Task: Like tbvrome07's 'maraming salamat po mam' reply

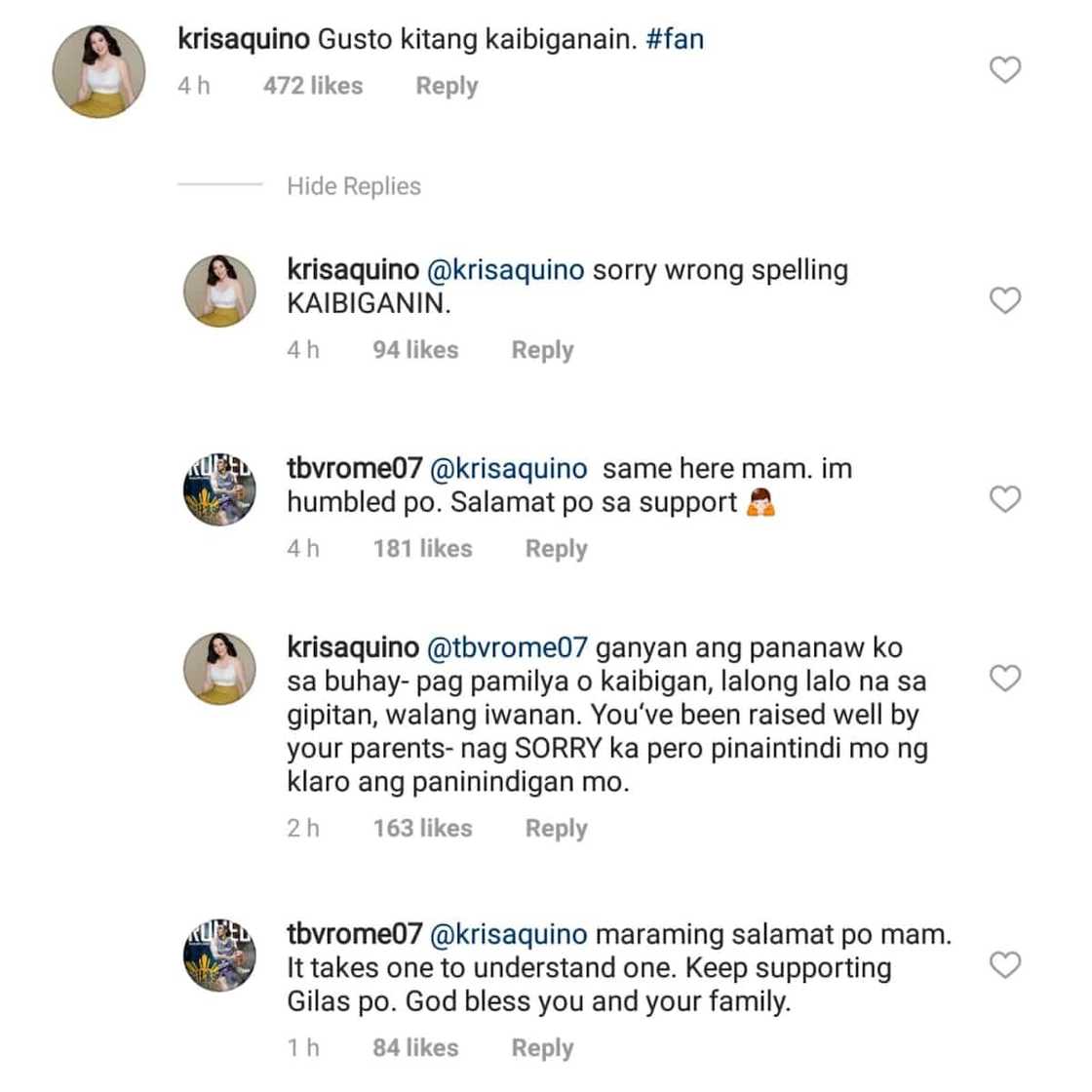Action: [1005, 965]
